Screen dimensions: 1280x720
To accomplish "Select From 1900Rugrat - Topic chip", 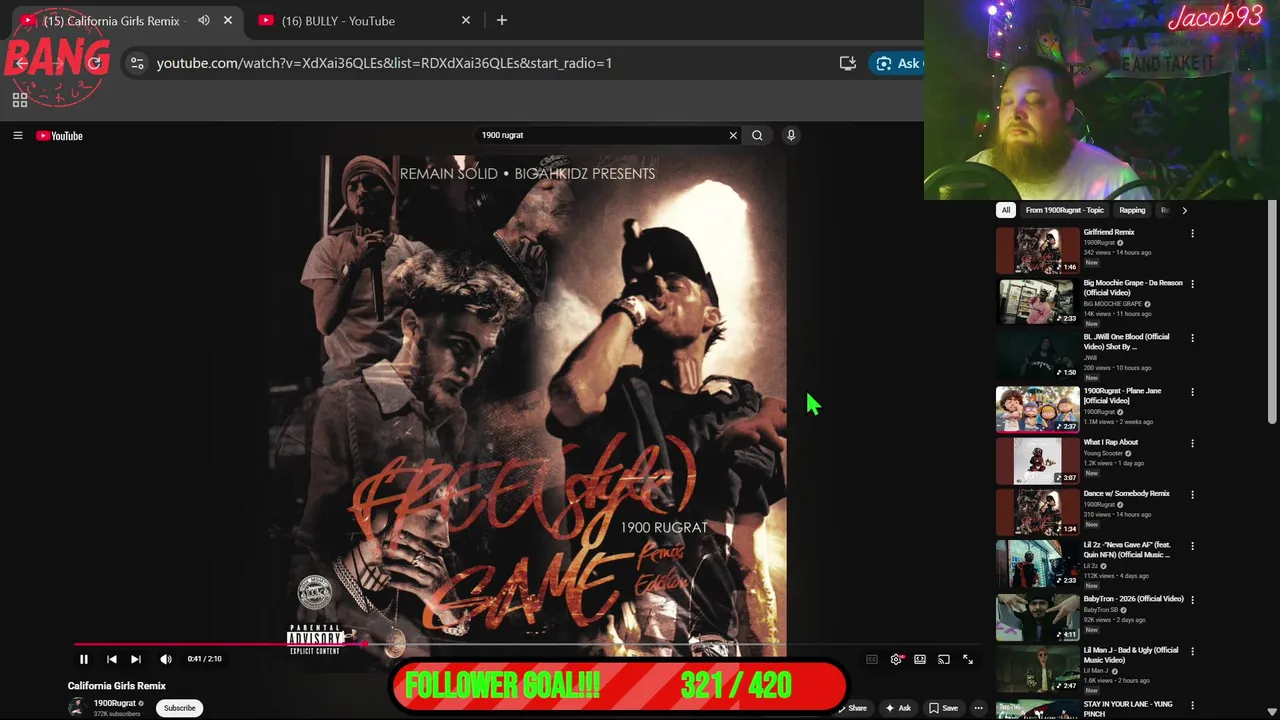I will pyautogui.click(x=1064, y=210).
